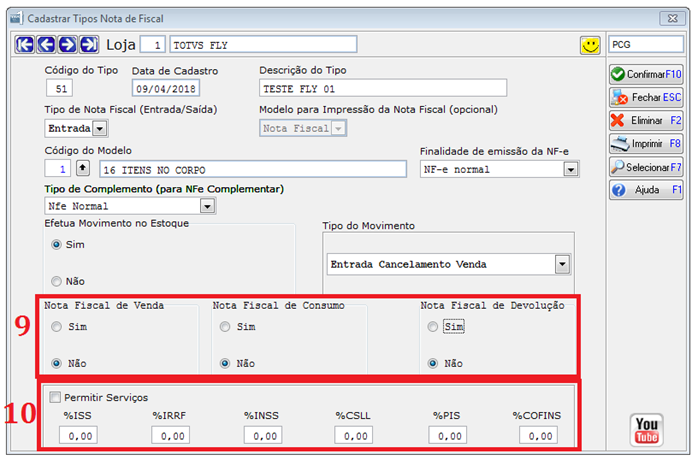Click the %ISS value field
This screenshot has width=698, height=460.
pos(78,435)
